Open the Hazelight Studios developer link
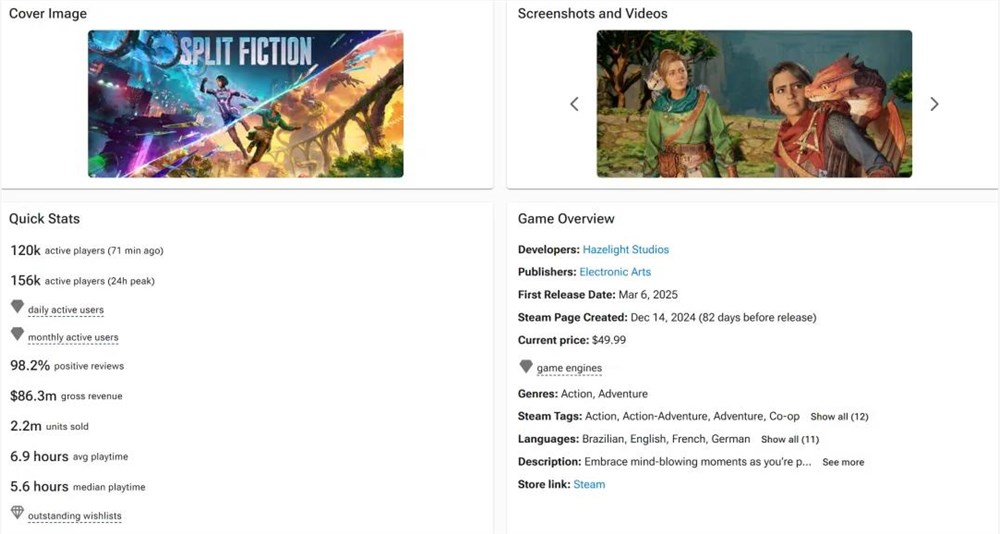Viewport: 1000px width, 534px height. (625, 249)
